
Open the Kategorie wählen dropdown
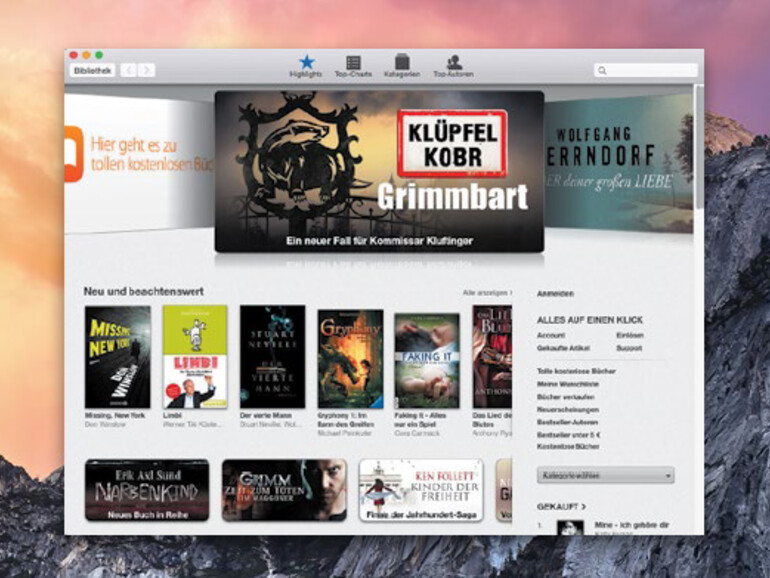(605, 475)
